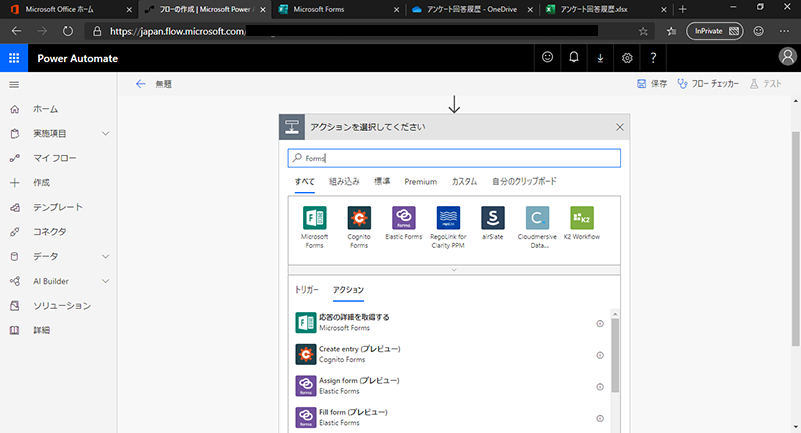Click the download arrow icon in header

(x=600, y=58)
